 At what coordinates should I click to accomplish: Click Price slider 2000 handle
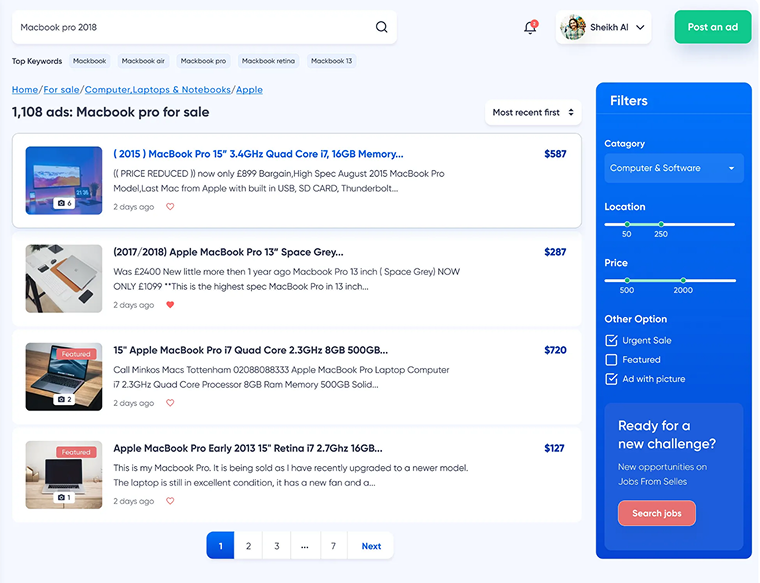683,281
